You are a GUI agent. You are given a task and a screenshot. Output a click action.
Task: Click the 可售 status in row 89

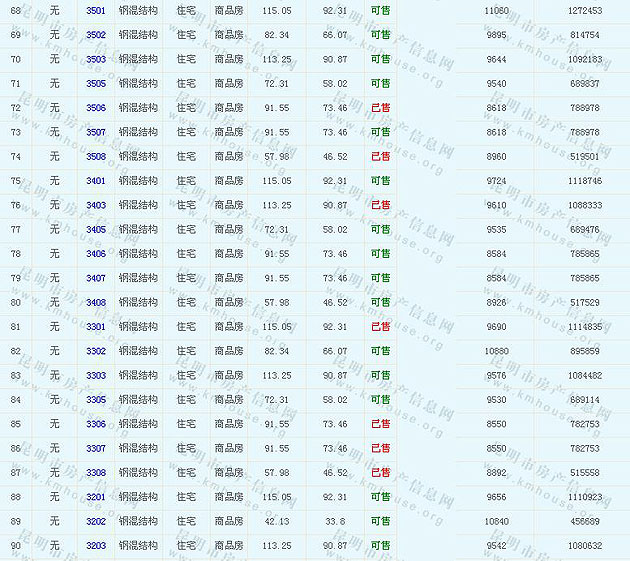[380, 521]
